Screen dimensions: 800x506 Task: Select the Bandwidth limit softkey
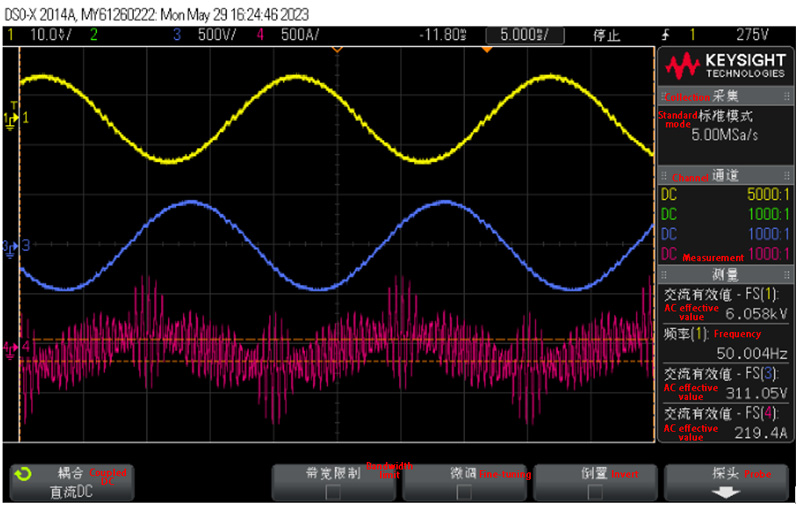click(x=334, y=483)
